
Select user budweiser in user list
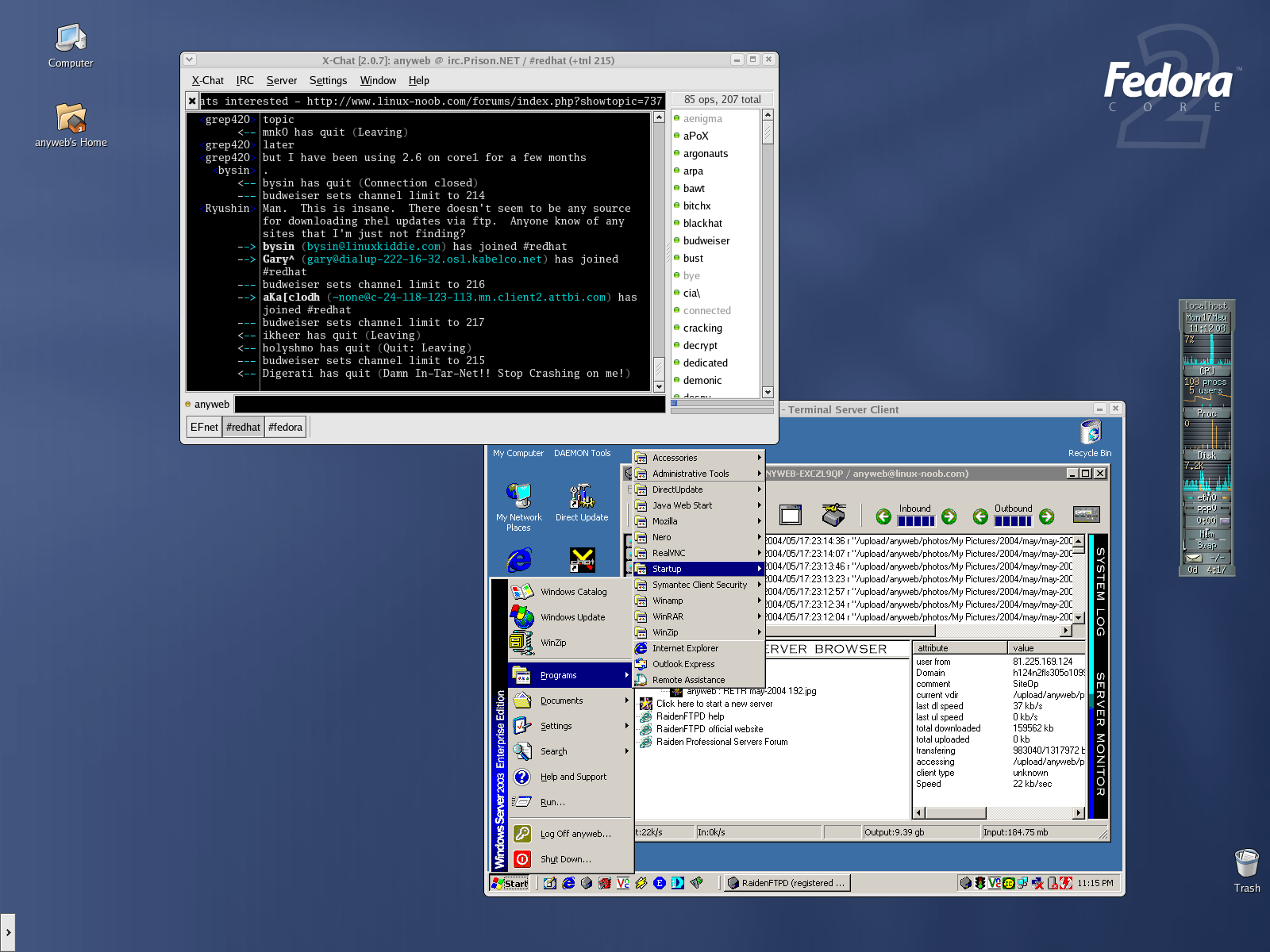coord(706,240)
